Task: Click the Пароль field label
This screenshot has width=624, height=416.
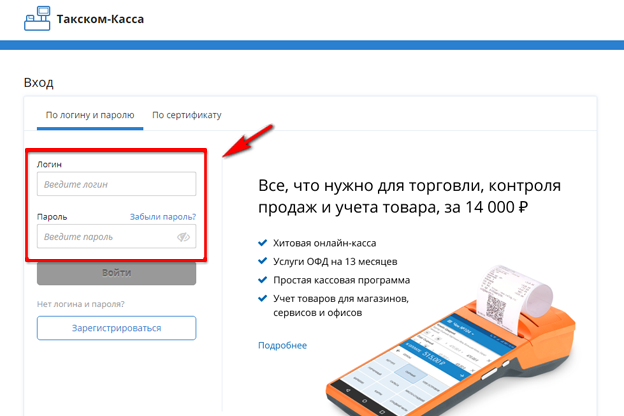Action: click(x=52, y=217)
